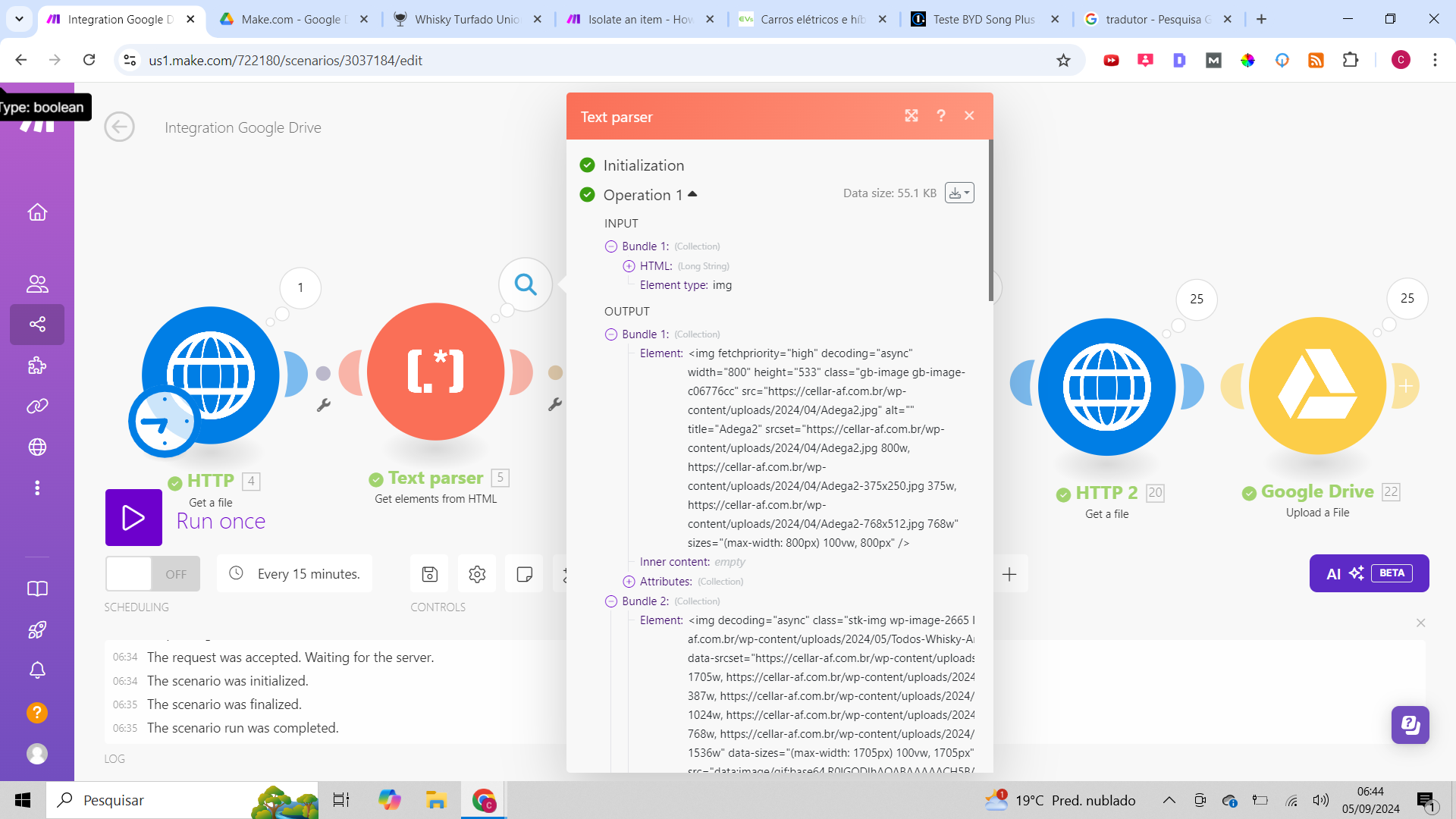The height and width of the screenshot is (819, 1456).
Task: Expand the HTML Long String item
Action: pyautogui.click(x=629, y=266)
